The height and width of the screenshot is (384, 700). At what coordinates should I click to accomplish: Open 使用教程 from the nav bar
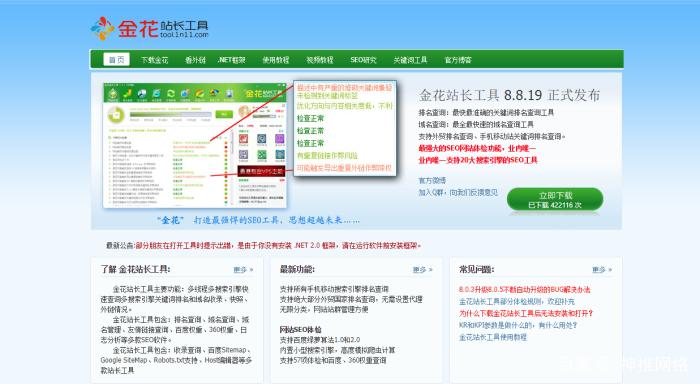pos(275,60)
